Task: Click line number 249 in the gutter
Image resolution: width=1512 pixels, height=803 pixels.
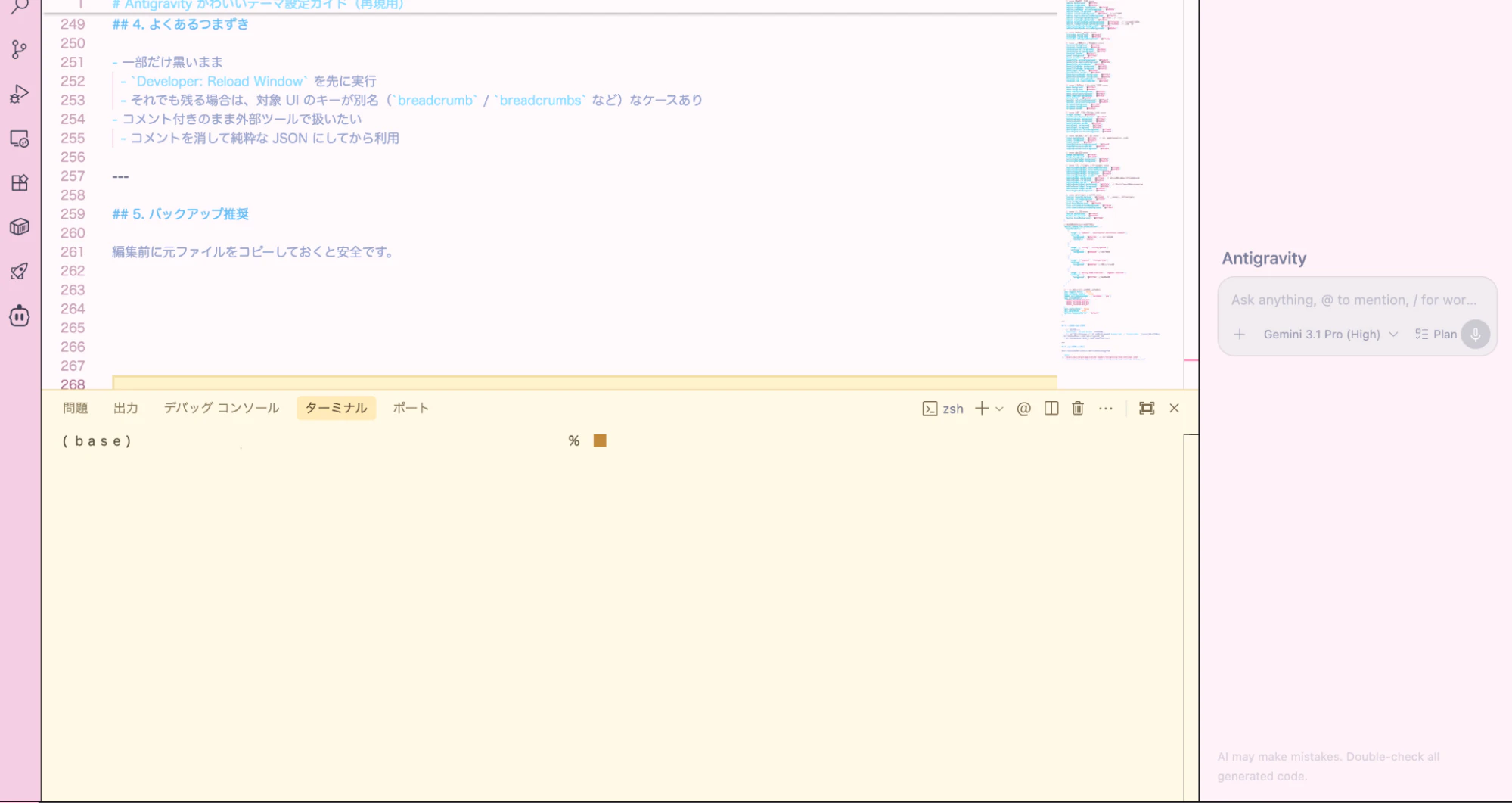Action: tap(73, 24)
